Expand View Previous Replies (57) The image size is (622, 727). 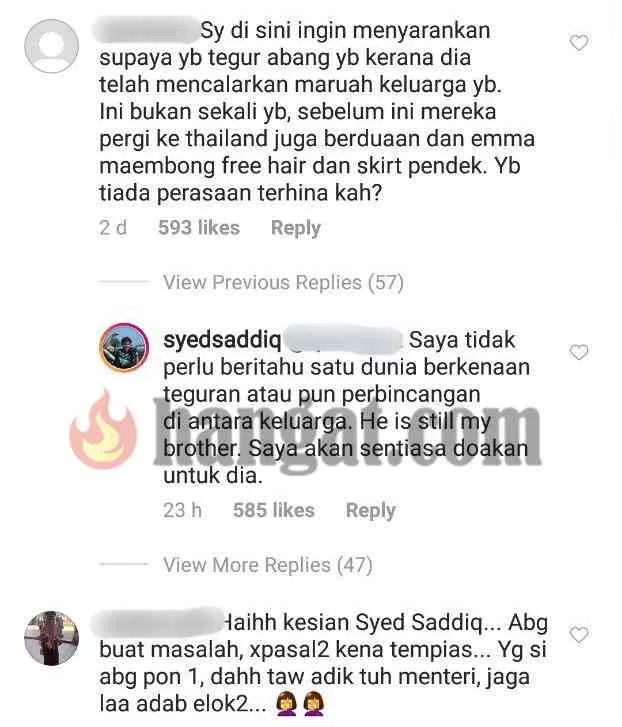283,282
